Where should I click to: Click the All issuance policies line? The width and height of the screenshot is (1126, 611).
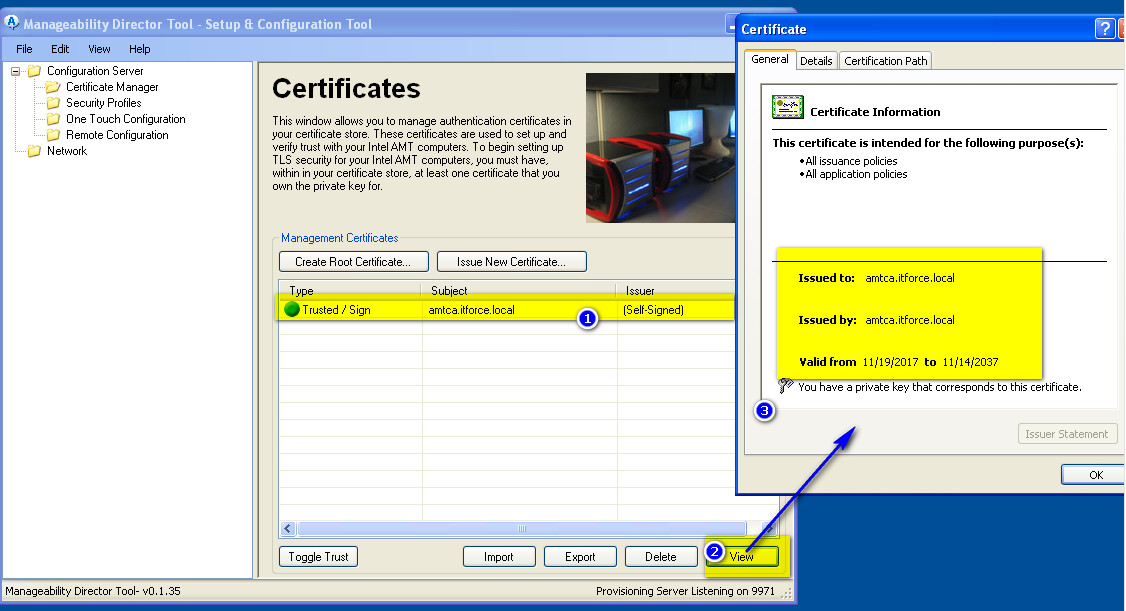[x=851, y=161]
